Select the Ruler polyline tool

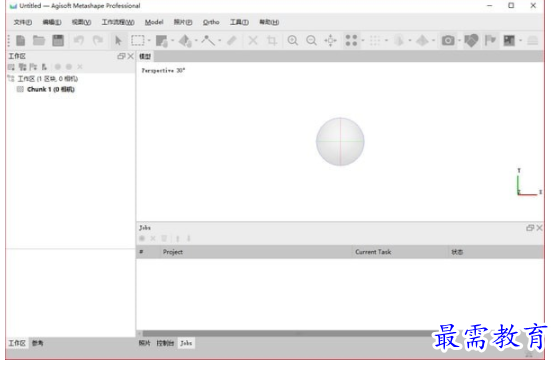coord(208,40)
